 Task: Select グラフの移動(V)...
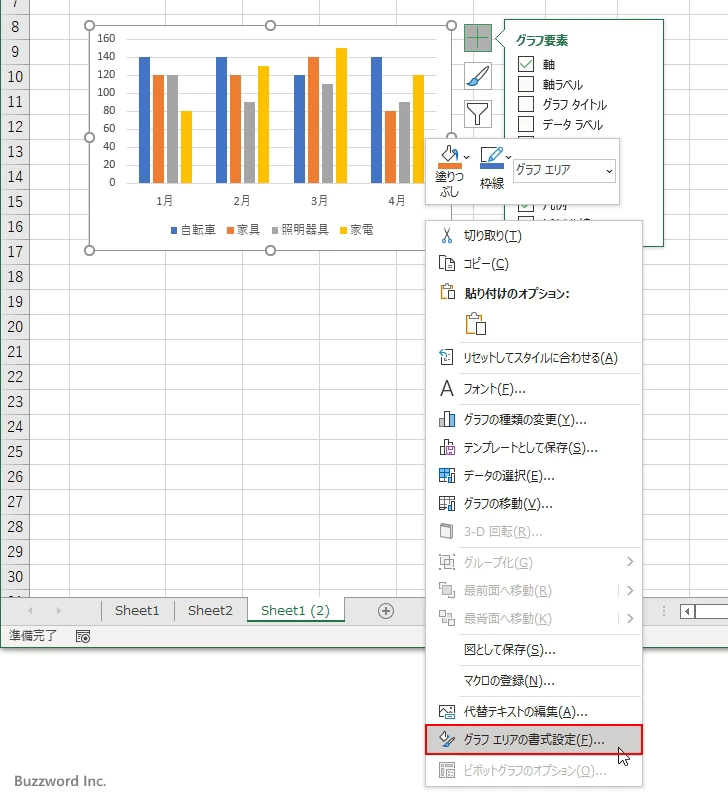(534, 503)
